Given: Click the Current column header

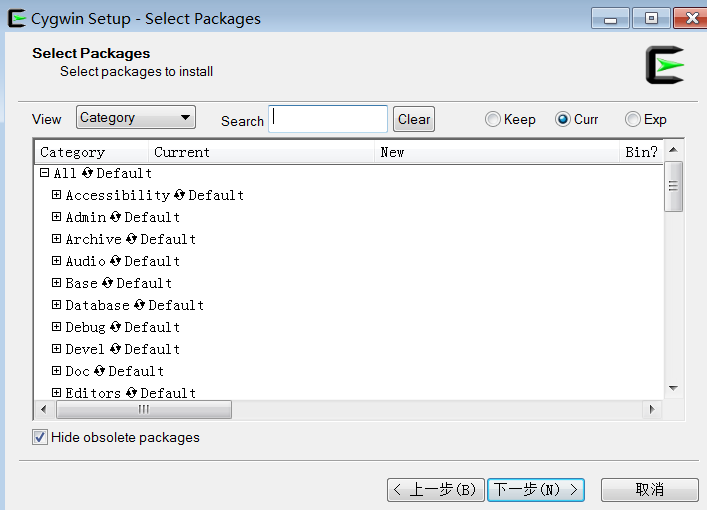Looking at the screenshot, I should pyautogui.click(x=261, y=152).
